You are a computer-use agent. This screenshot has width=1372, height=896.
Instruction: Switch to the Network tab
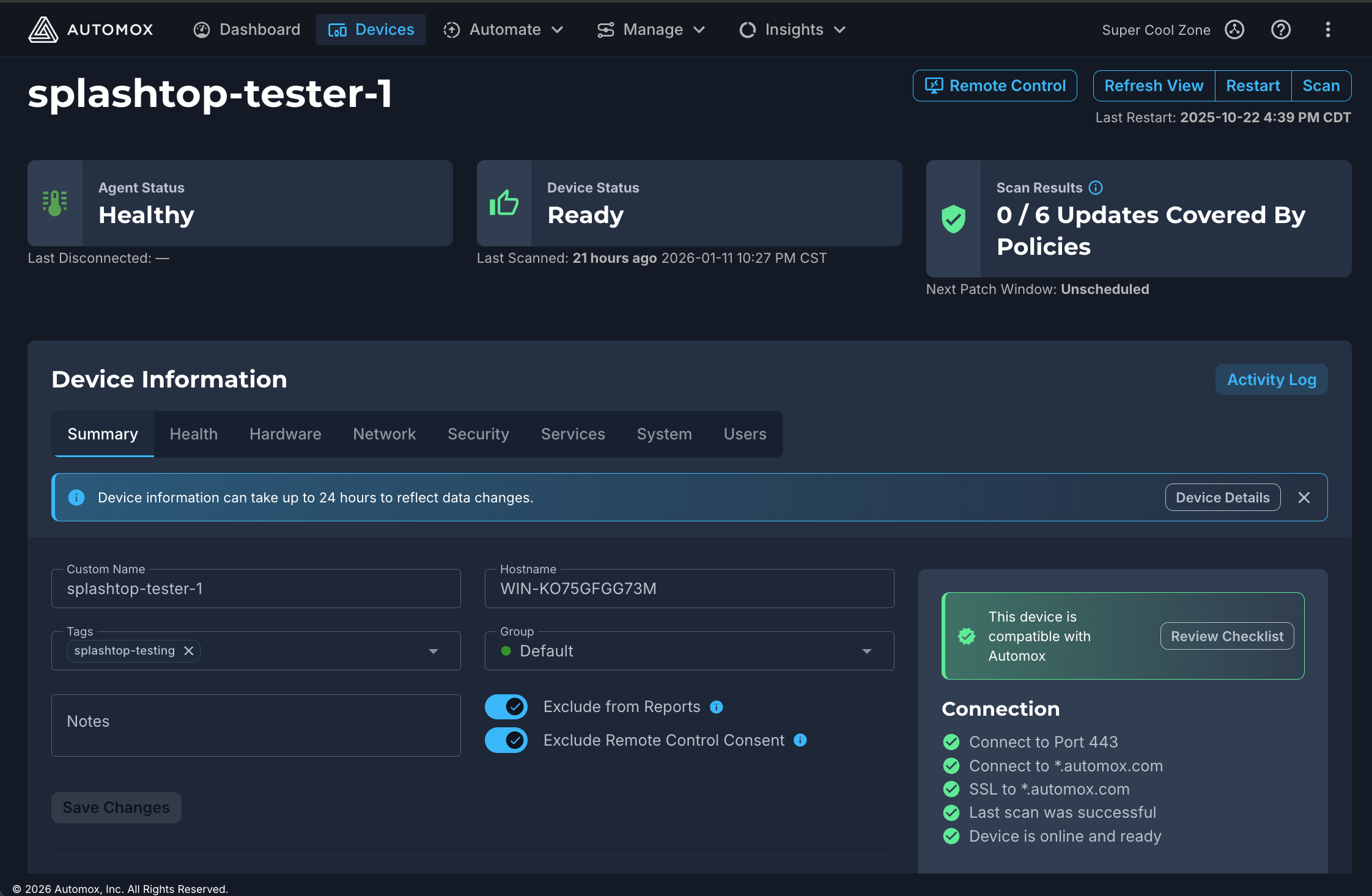pos(385,434)
